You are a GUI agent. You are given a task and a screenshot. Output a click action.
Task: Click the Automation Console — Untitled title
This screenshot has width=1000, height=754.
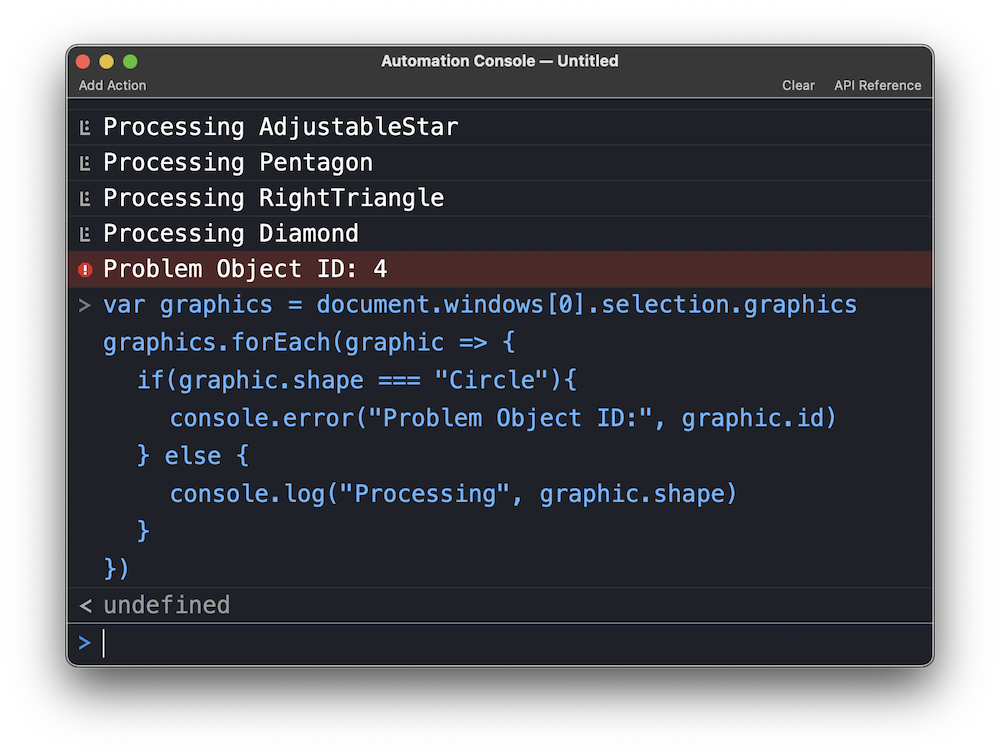pos(499,61)
